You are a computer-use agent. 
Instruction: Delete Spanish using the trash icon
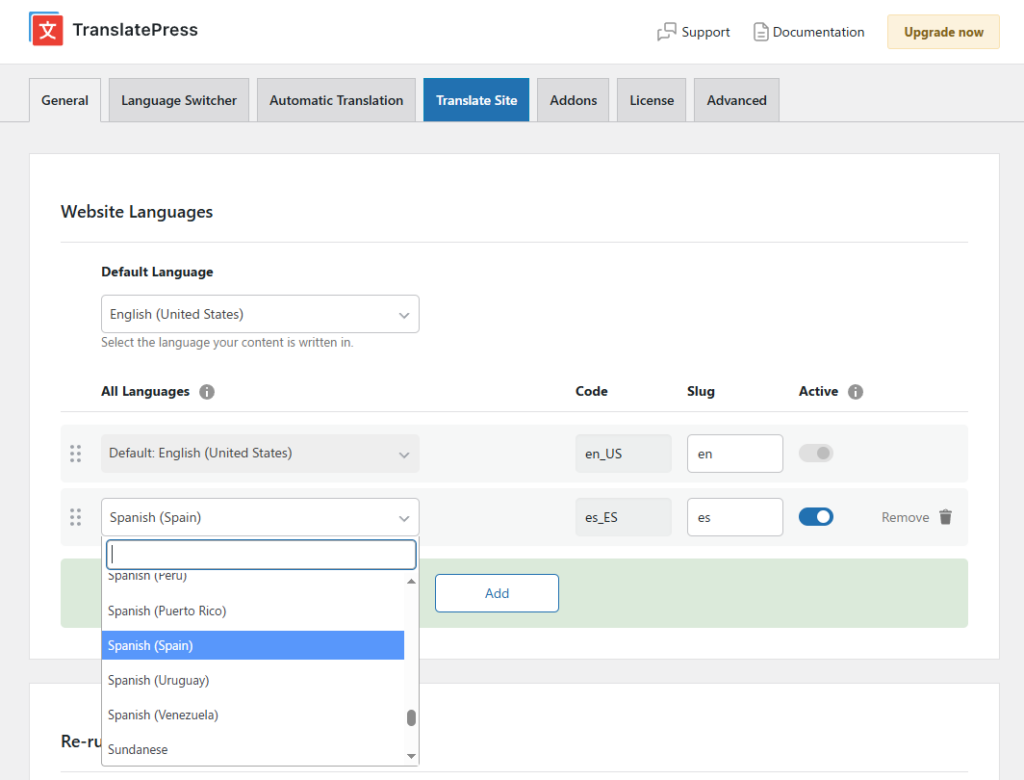946,517
